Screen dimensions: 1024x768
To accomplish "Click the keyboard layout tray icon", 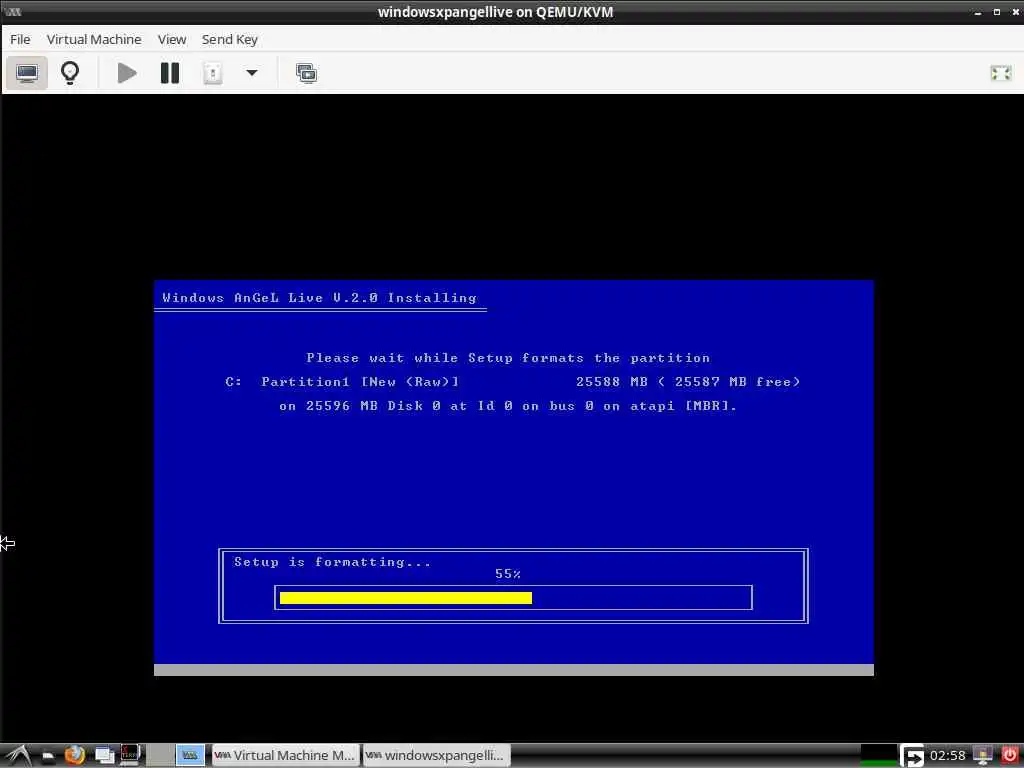I will [912, 756].
